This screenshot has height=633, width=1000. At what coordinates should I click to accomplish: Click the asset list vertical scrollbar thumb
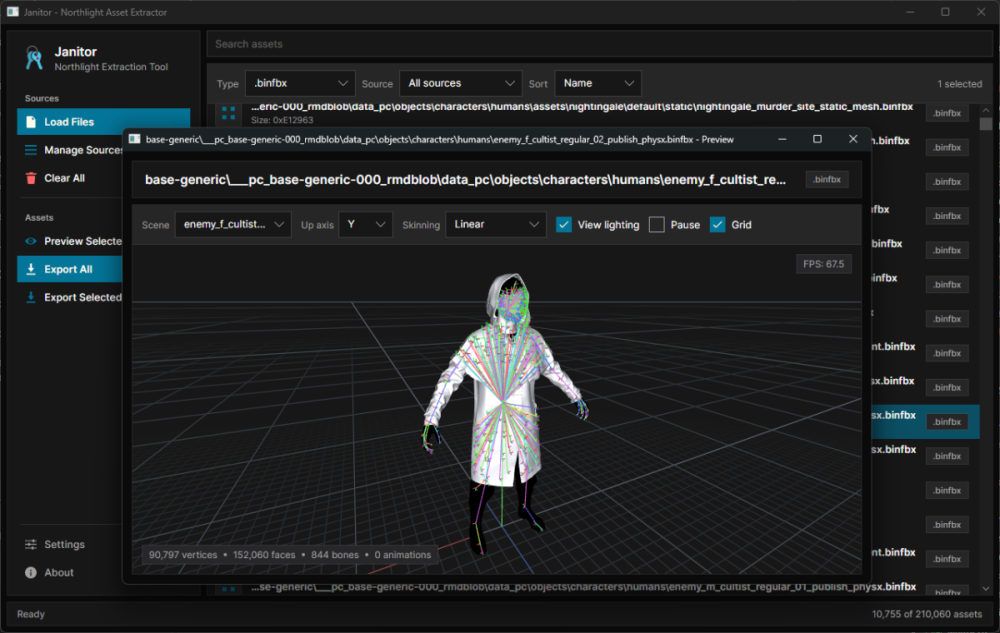(x=986, y=124)
